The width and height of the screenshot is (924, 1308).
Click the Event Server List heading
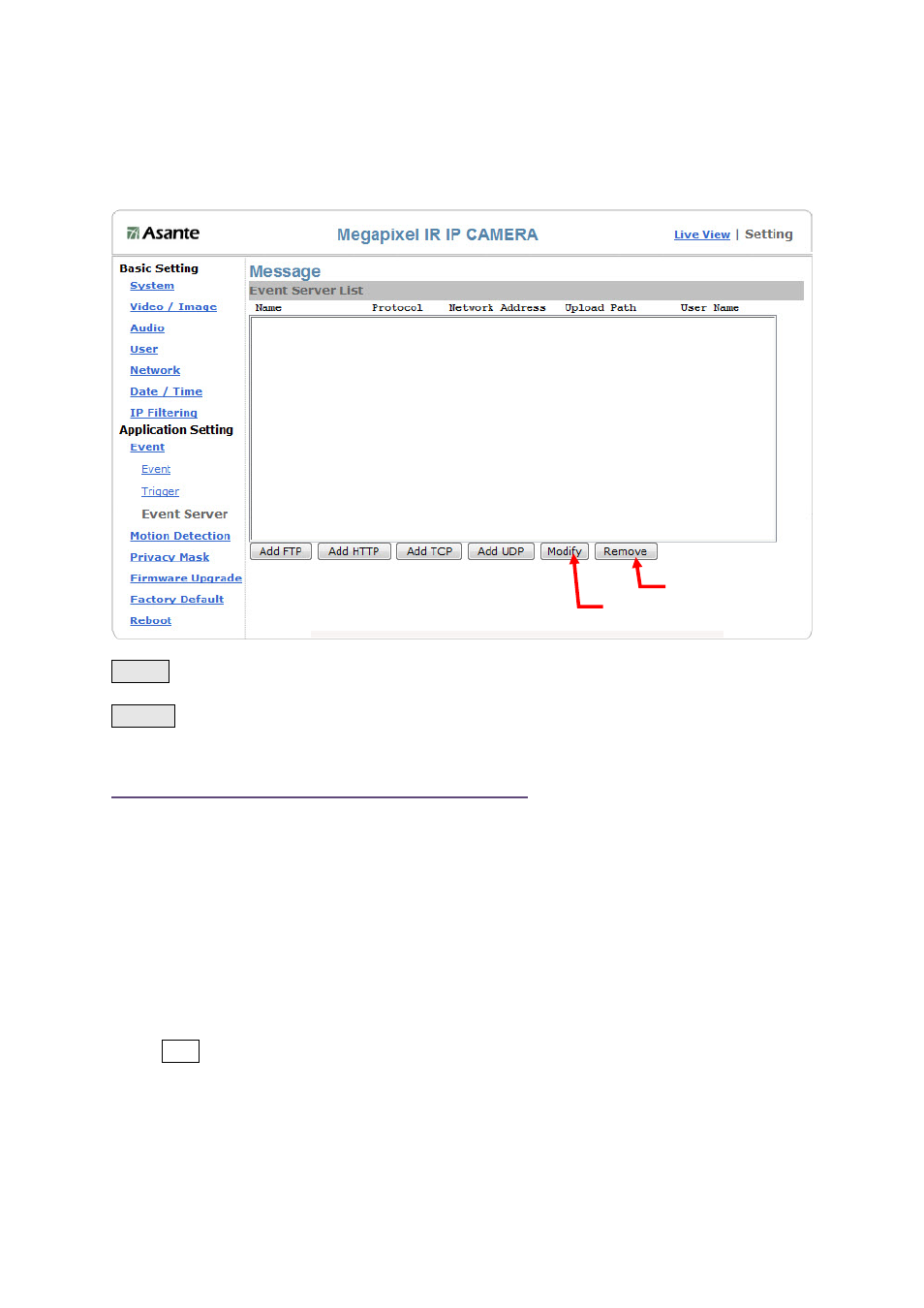click(x=306, y=291)
